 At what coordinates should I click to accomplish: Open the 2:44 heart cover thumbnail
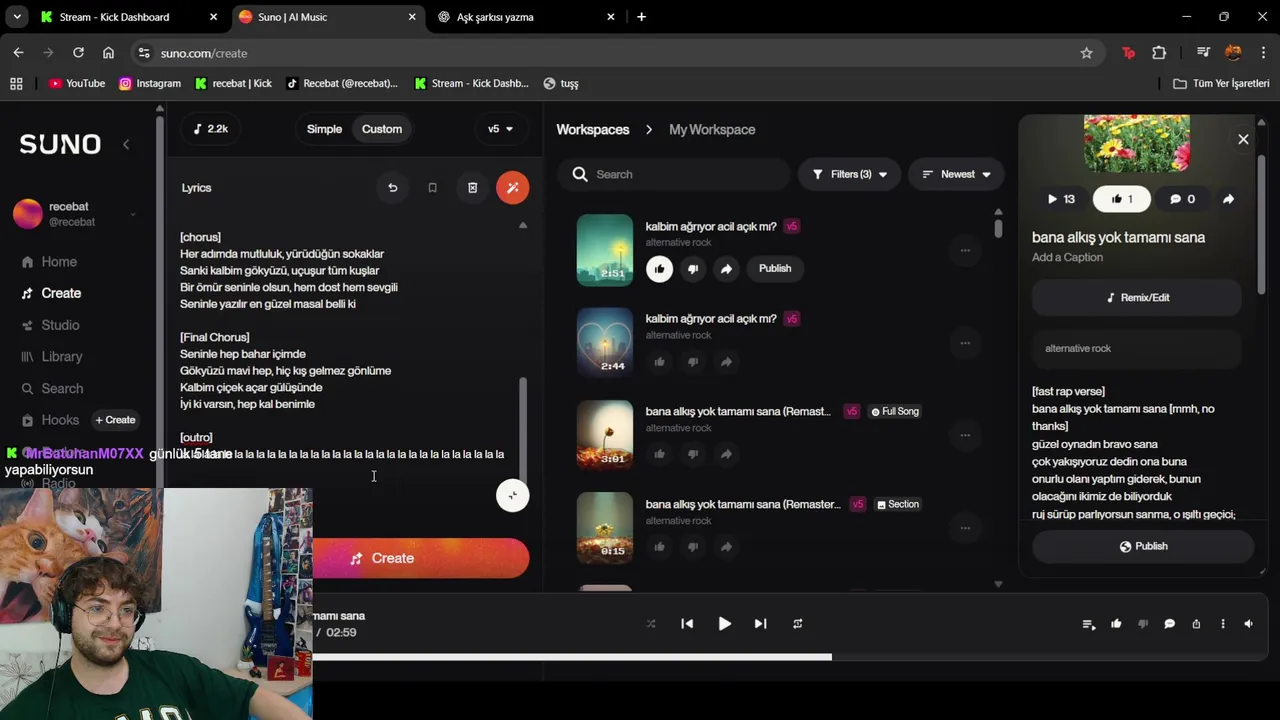605,343
